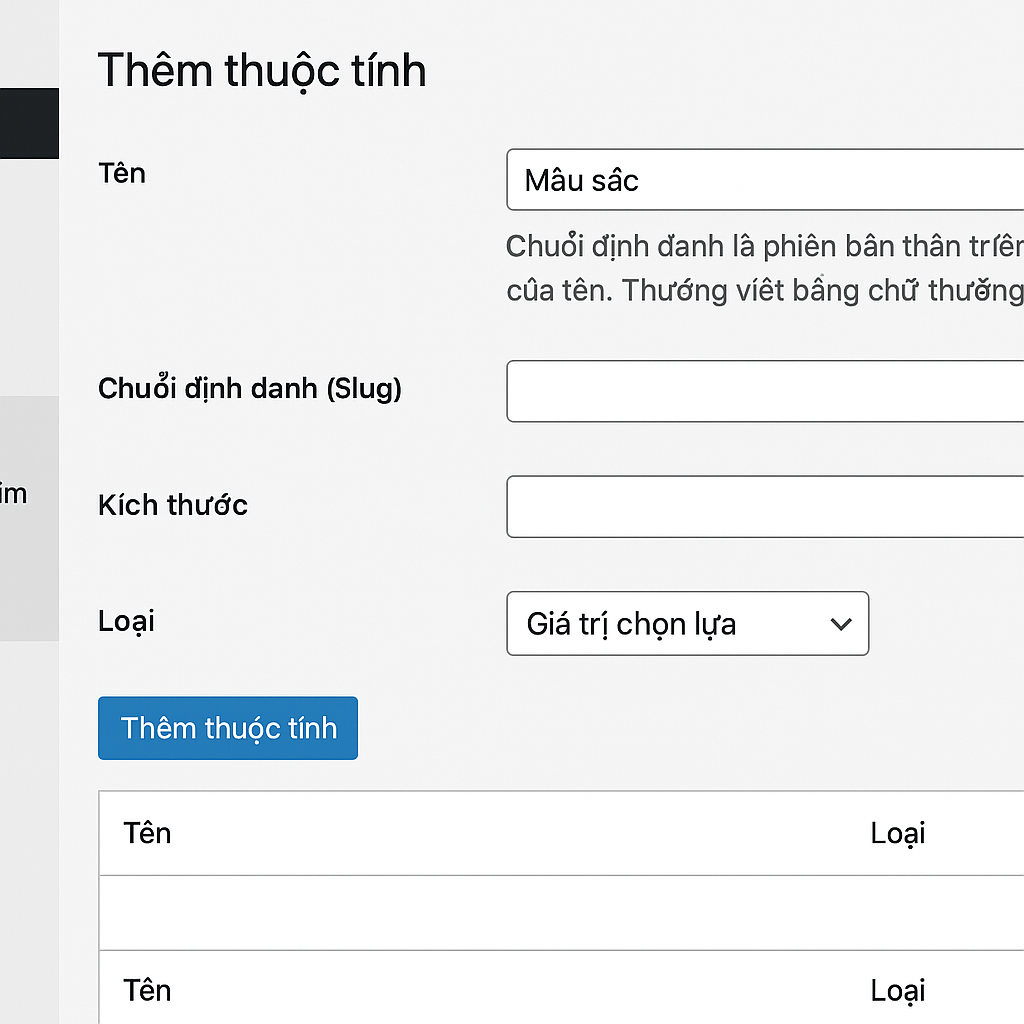1024x1024 pixels.
Task: Click the chevron on the Loại selector
Action: [x=840, y=623]
